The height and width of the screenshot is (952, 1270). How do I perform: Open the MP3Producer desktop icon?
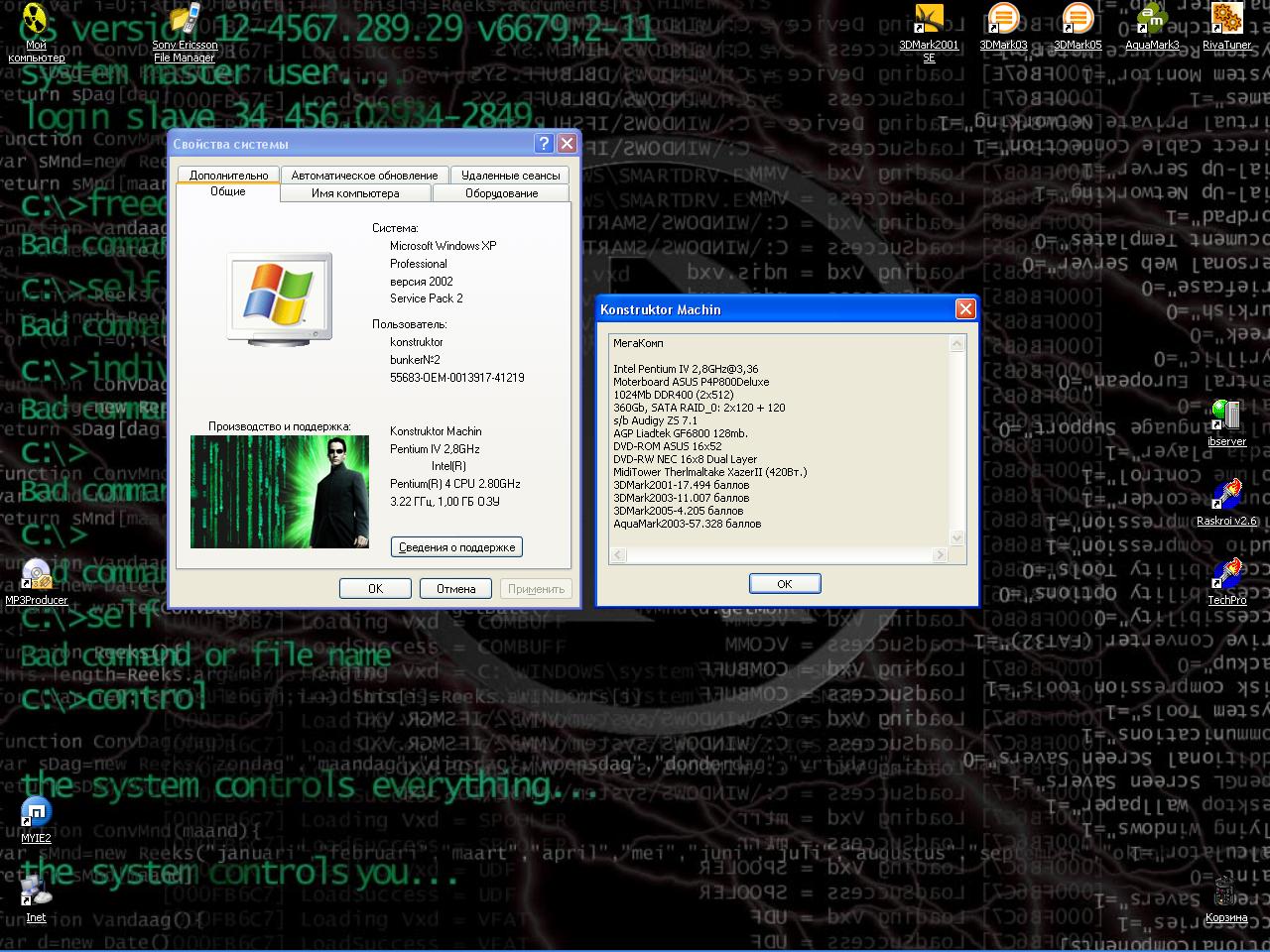pos(36,575)
